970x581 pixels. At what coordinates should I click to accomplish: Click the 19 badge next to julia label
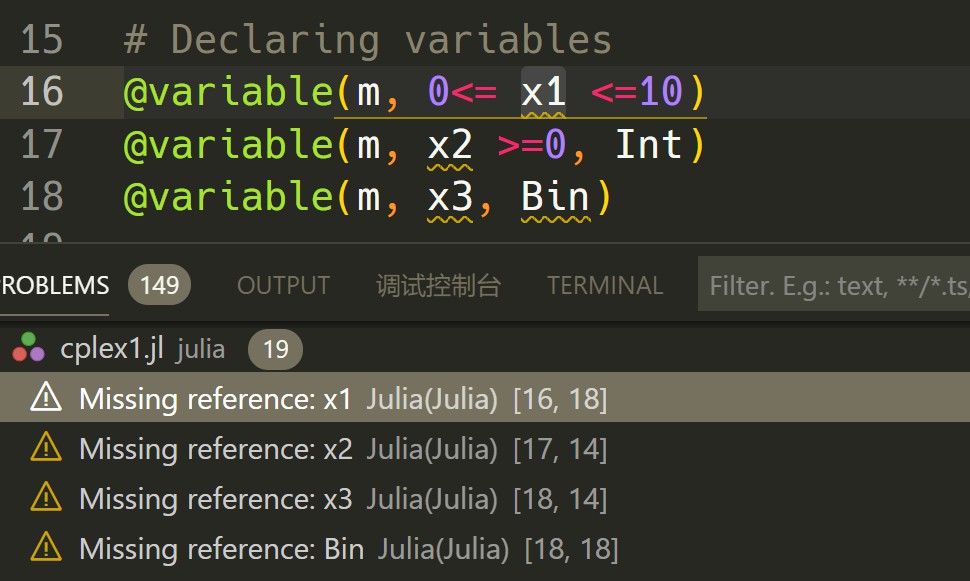click(274, 349)
